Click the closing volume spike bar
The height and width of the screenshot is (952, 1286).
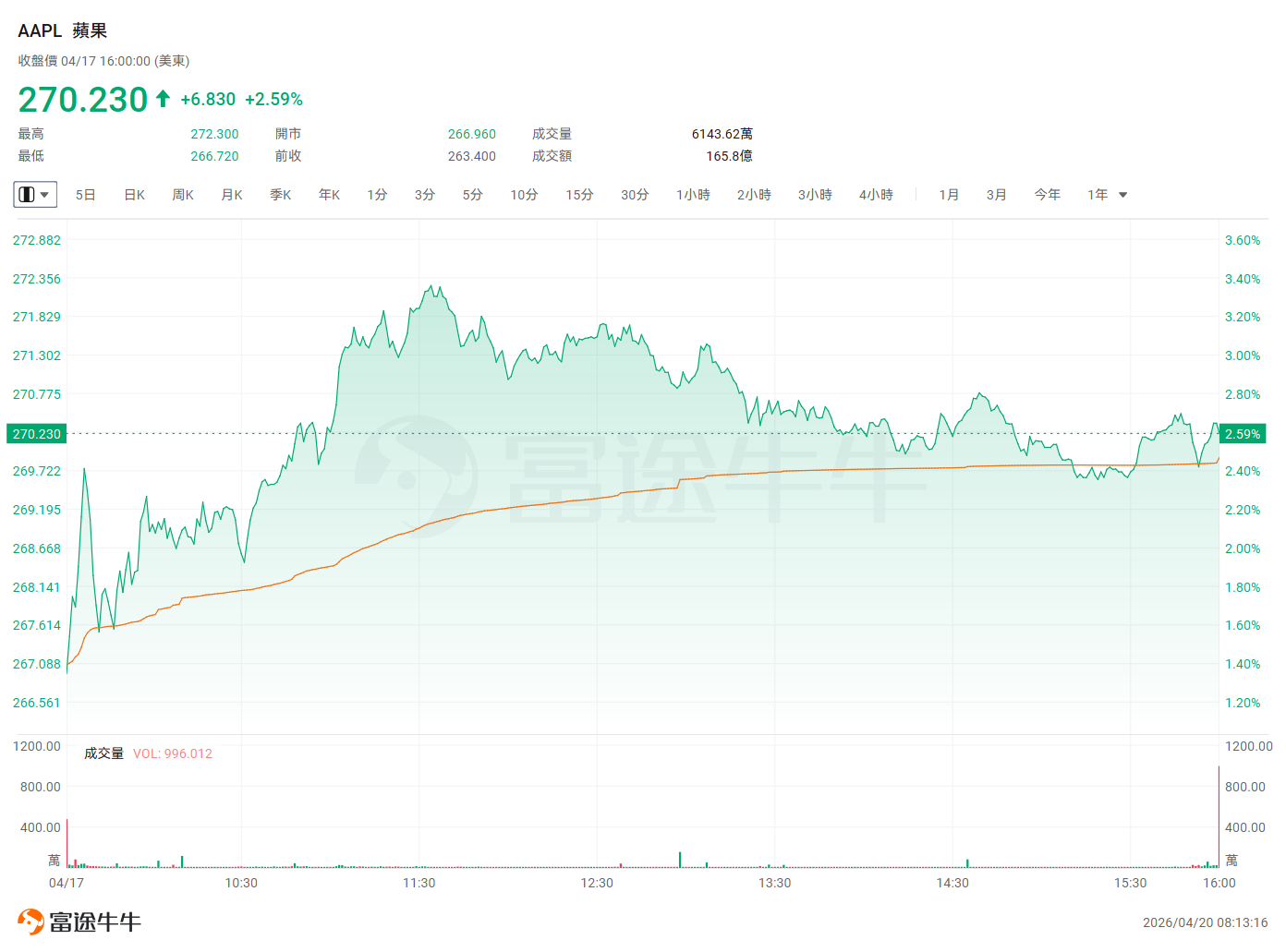[x=1219, y=816]
